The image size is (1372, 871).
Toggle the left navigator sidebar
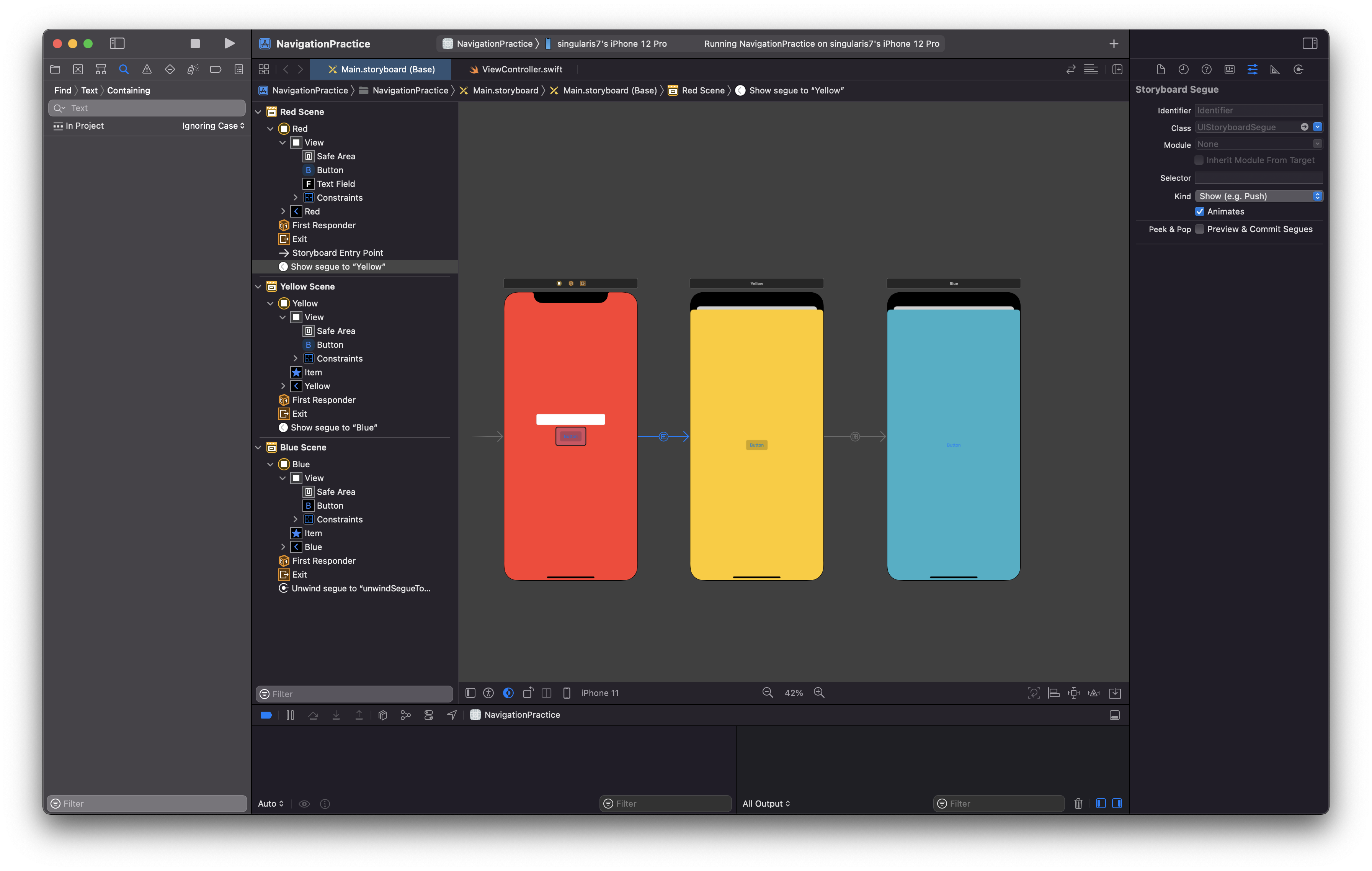[x=117, y=43]
